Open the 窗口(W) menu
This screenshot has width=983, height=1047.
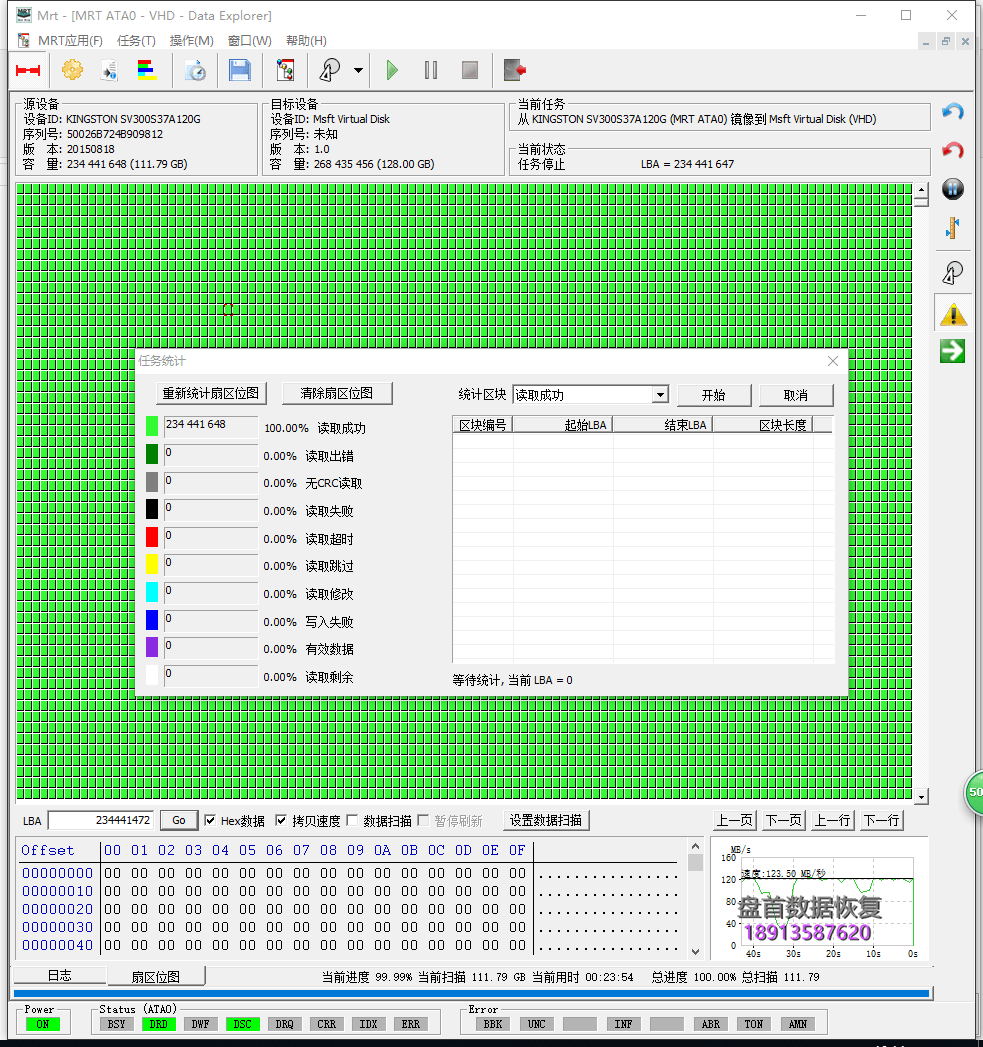click(250, 41)
